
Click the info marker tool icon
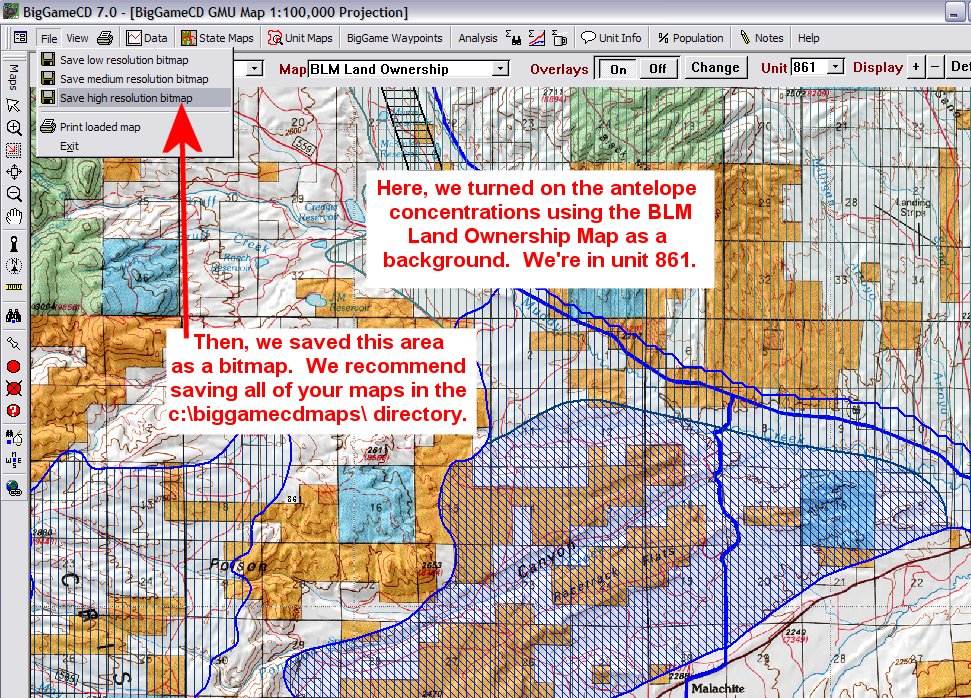14,244
